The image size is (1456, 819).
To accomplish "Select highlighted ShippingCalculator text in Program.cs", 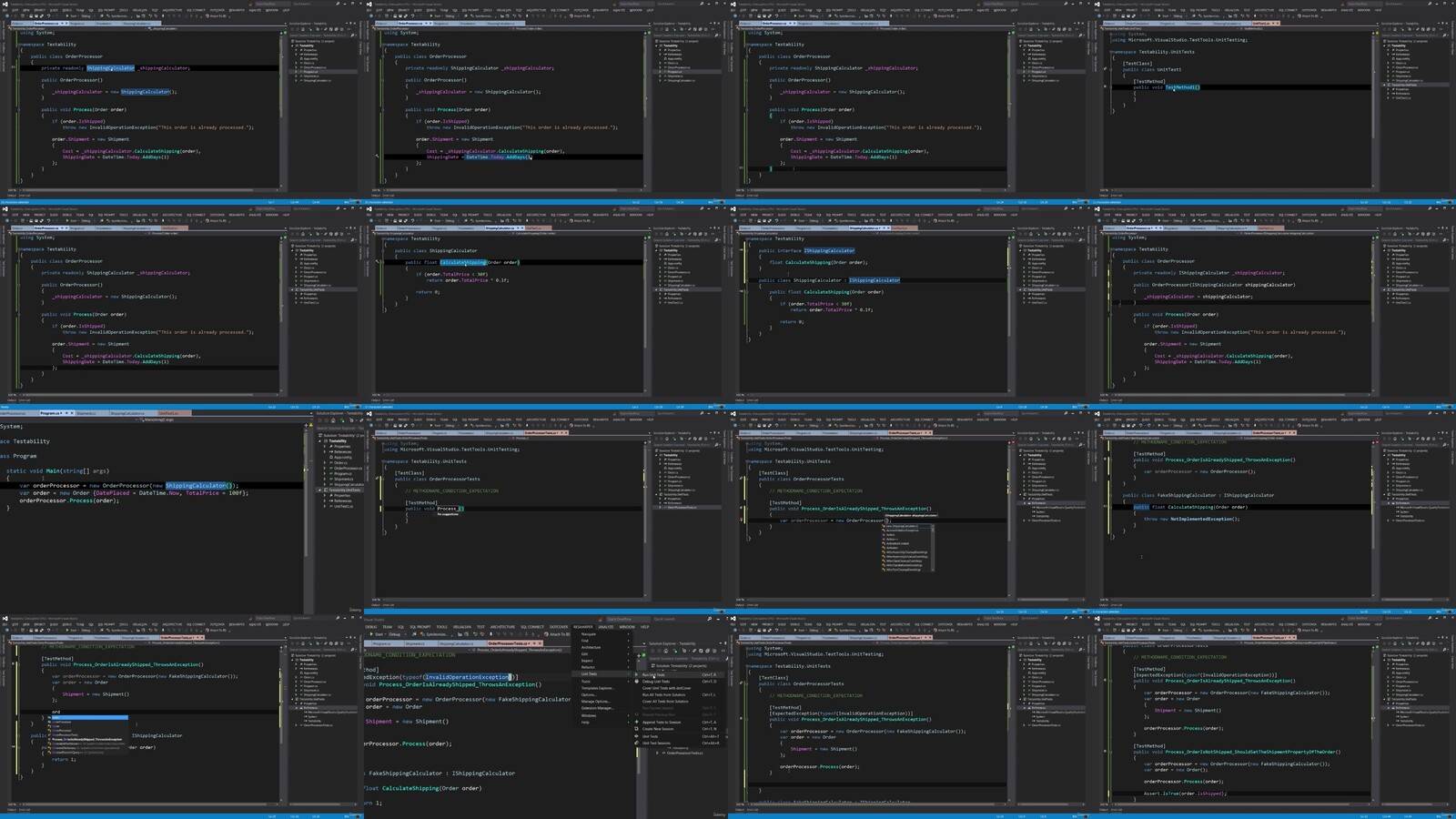I will 196,486.
